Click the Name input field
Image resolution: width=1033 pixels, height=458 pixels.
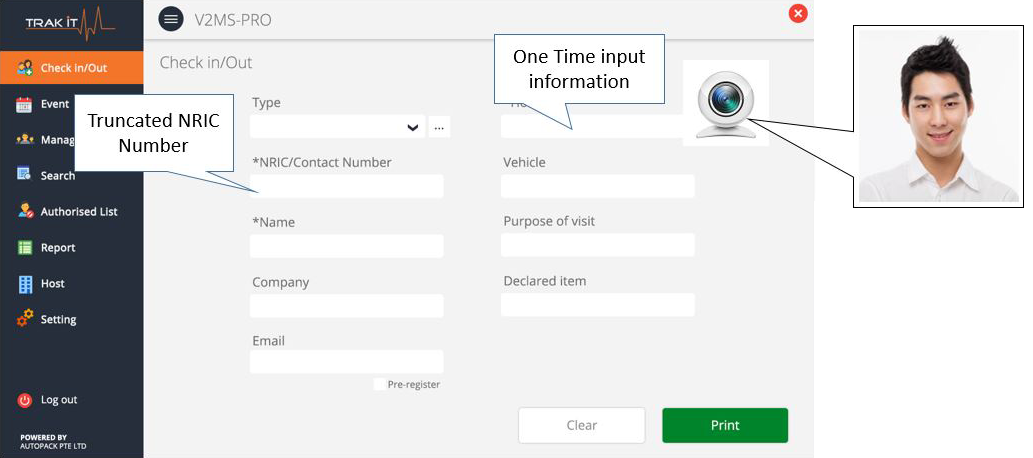pos(346,246)
